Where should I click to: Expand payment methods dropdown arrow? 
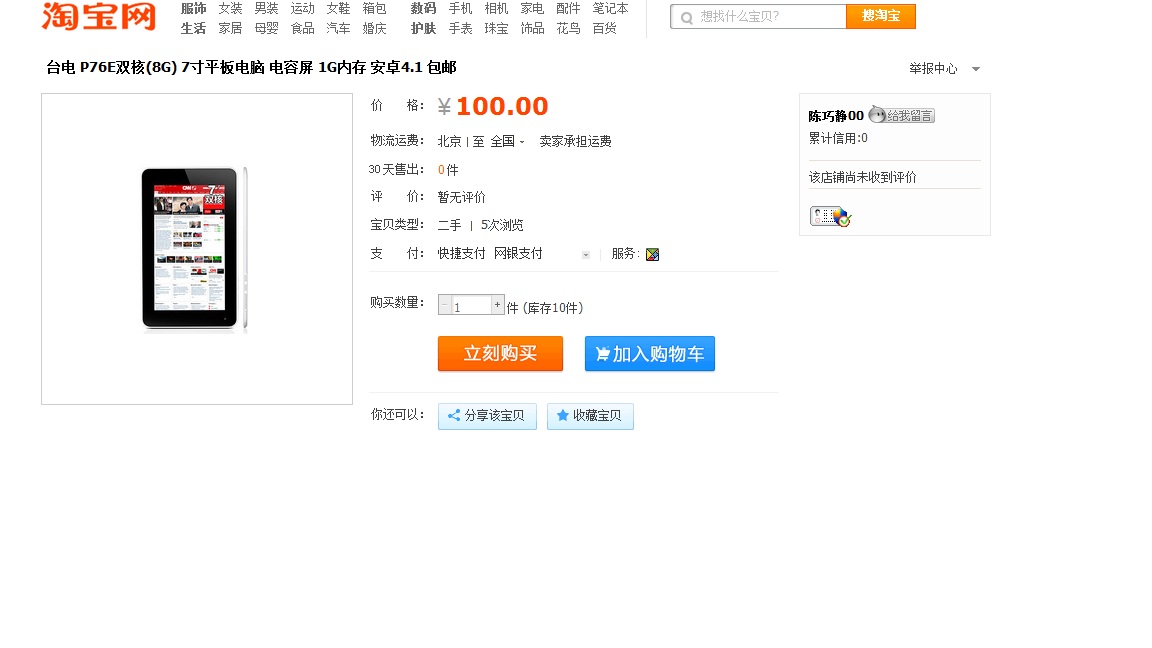[x=586, y=255]
